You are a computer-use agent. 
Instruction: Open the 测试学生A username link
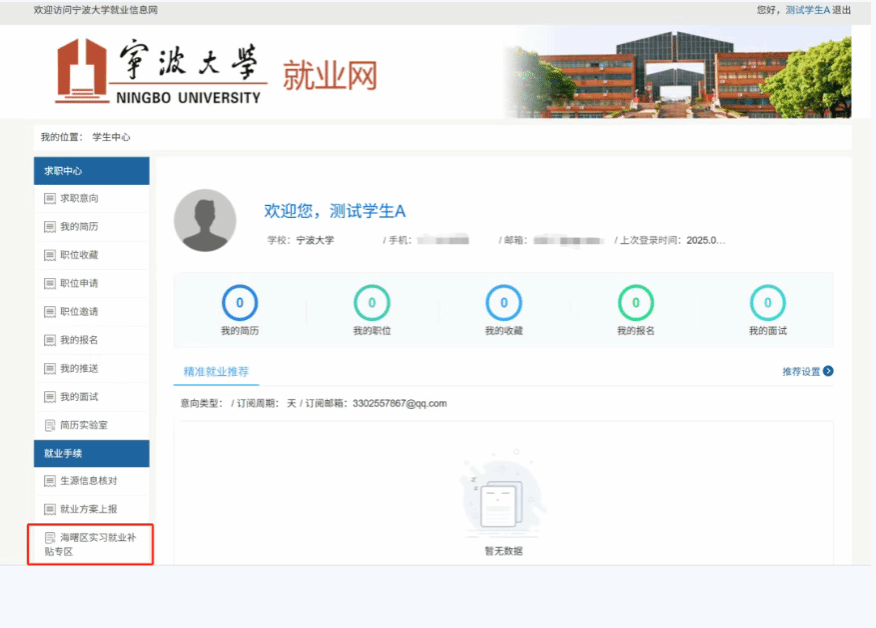[807, 10]
